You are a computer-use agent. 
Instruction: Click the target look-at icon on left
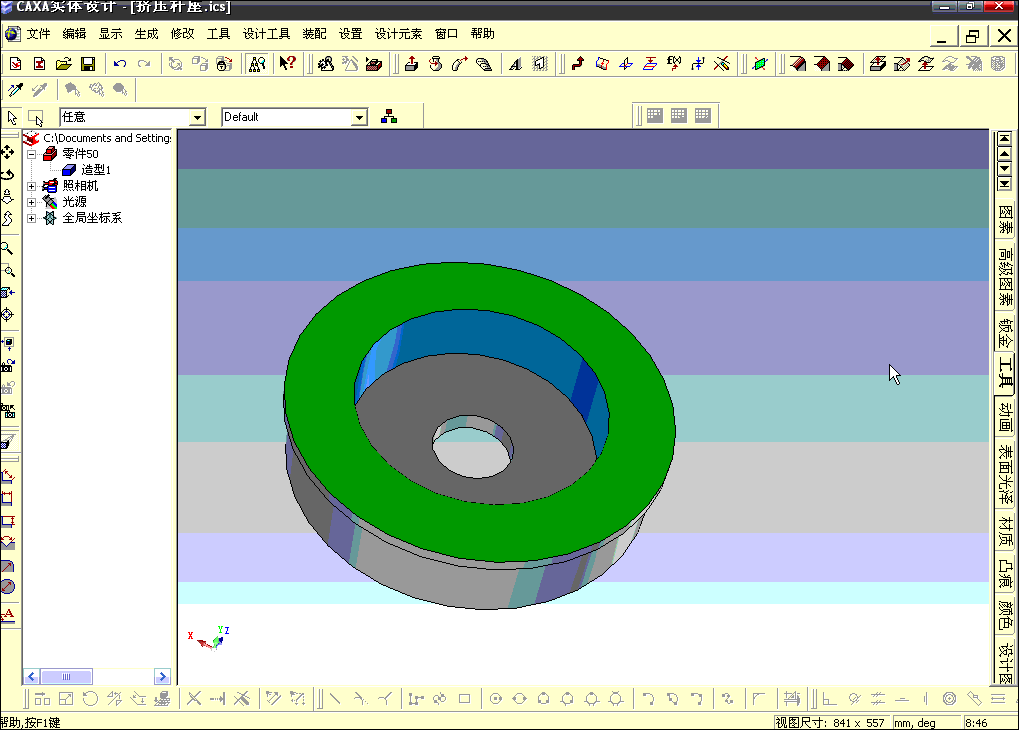pos(7,315)
